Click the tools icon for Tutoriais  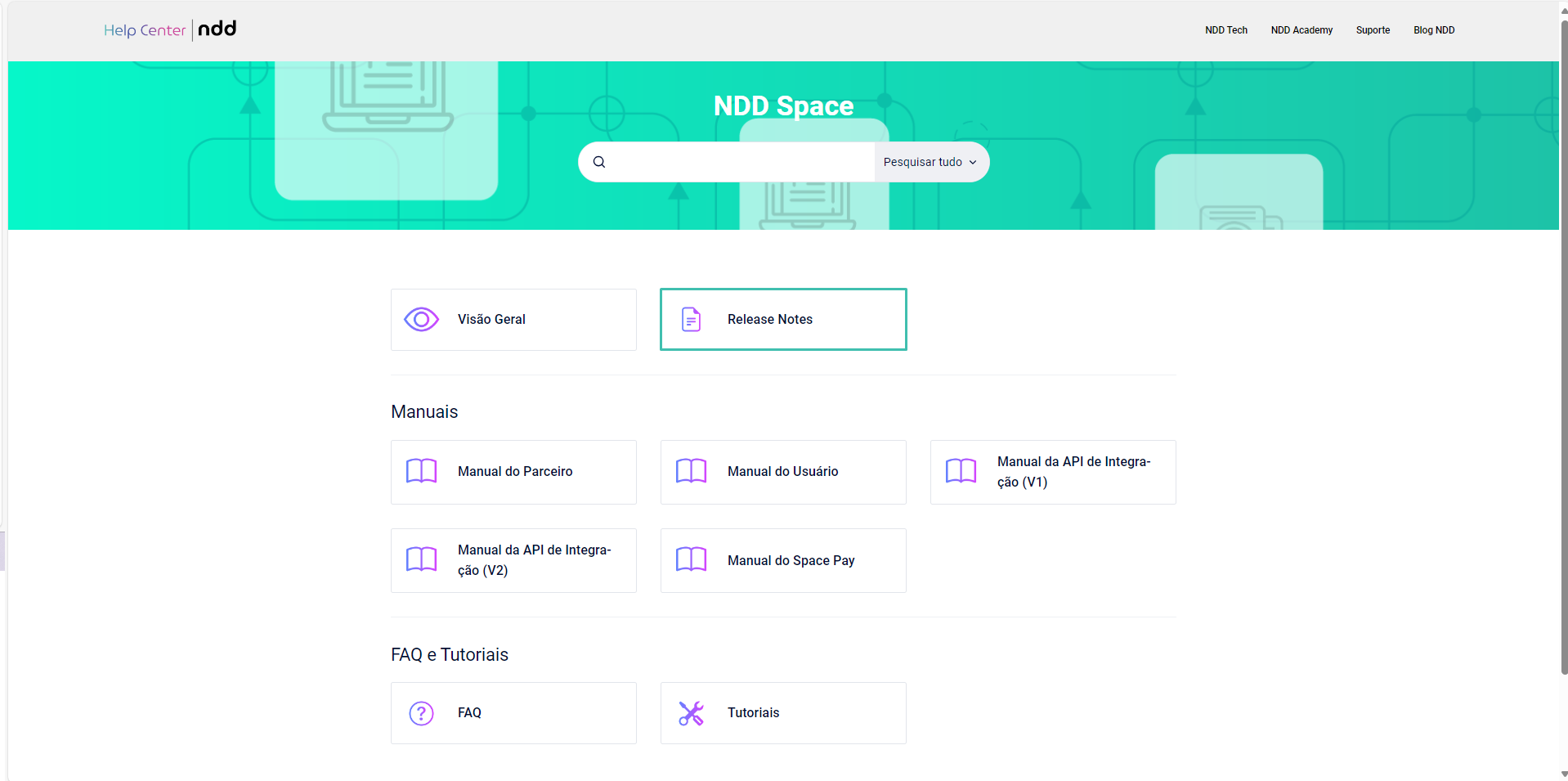coord(692,713)
